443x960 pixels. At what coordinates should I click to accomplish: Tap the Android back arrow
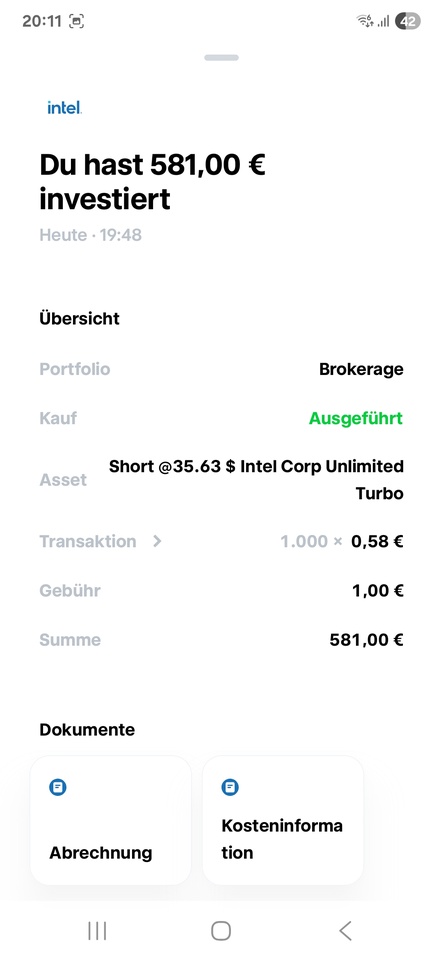pyautogui.click(x=345, y=931)
